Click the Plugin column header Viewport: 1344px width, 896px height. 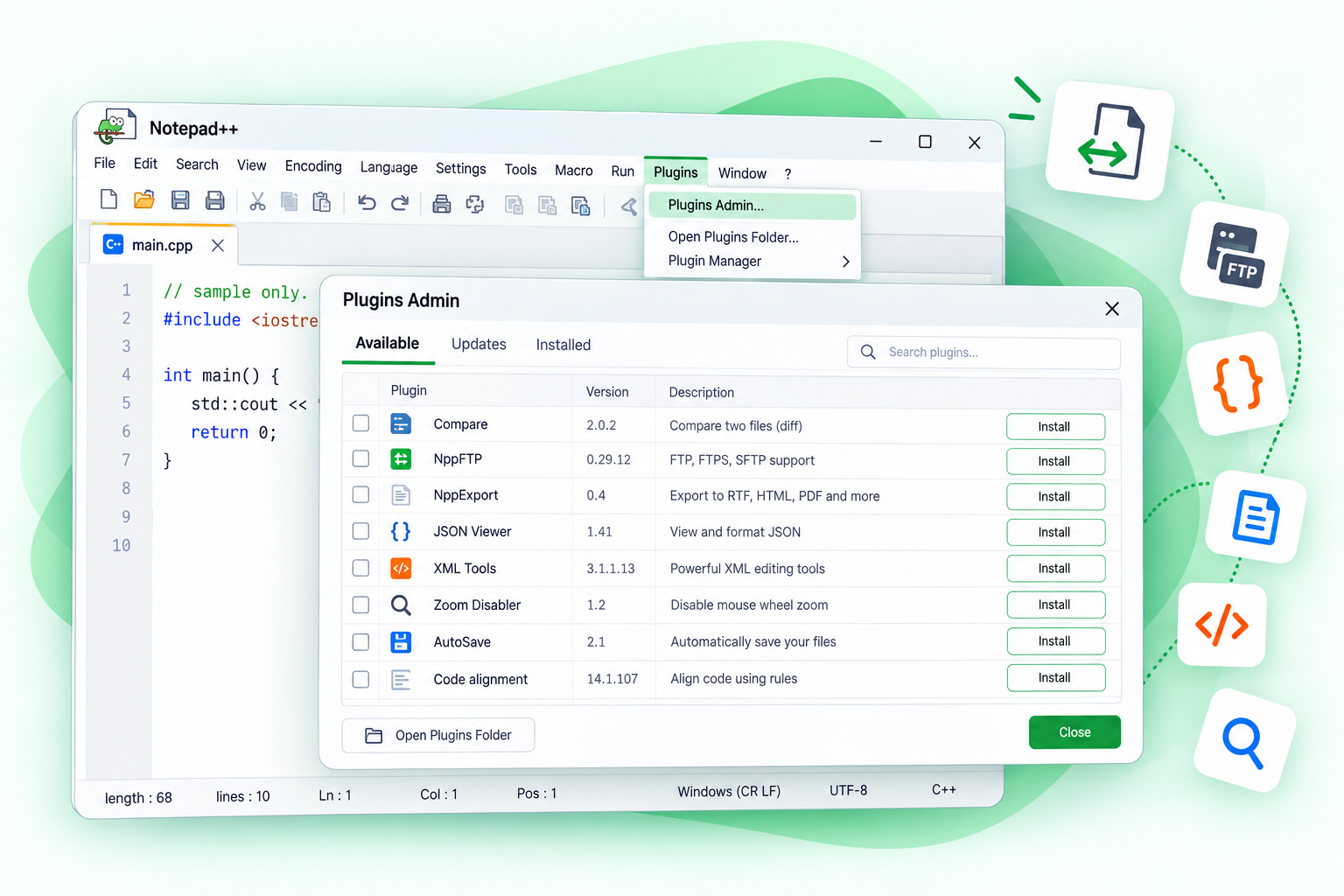click(409, 390)
